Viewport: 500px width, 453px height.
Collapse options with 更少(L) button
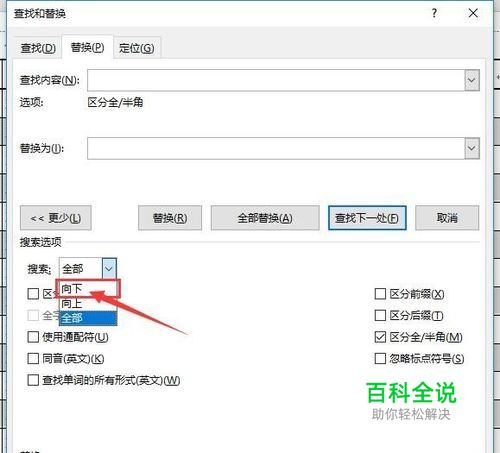[56, 218]
